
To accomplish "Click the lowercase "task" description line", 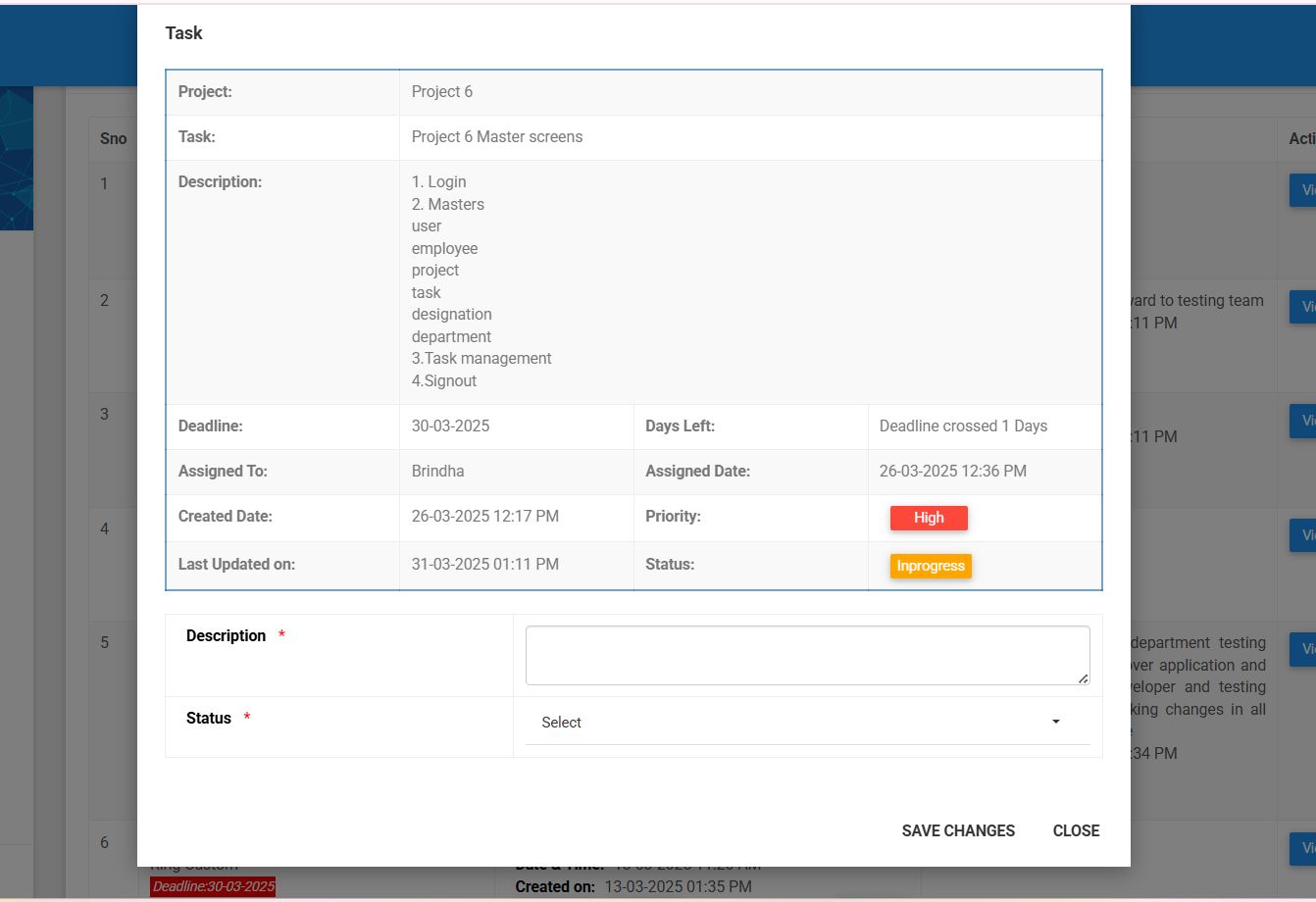I will tap(427, 292).
